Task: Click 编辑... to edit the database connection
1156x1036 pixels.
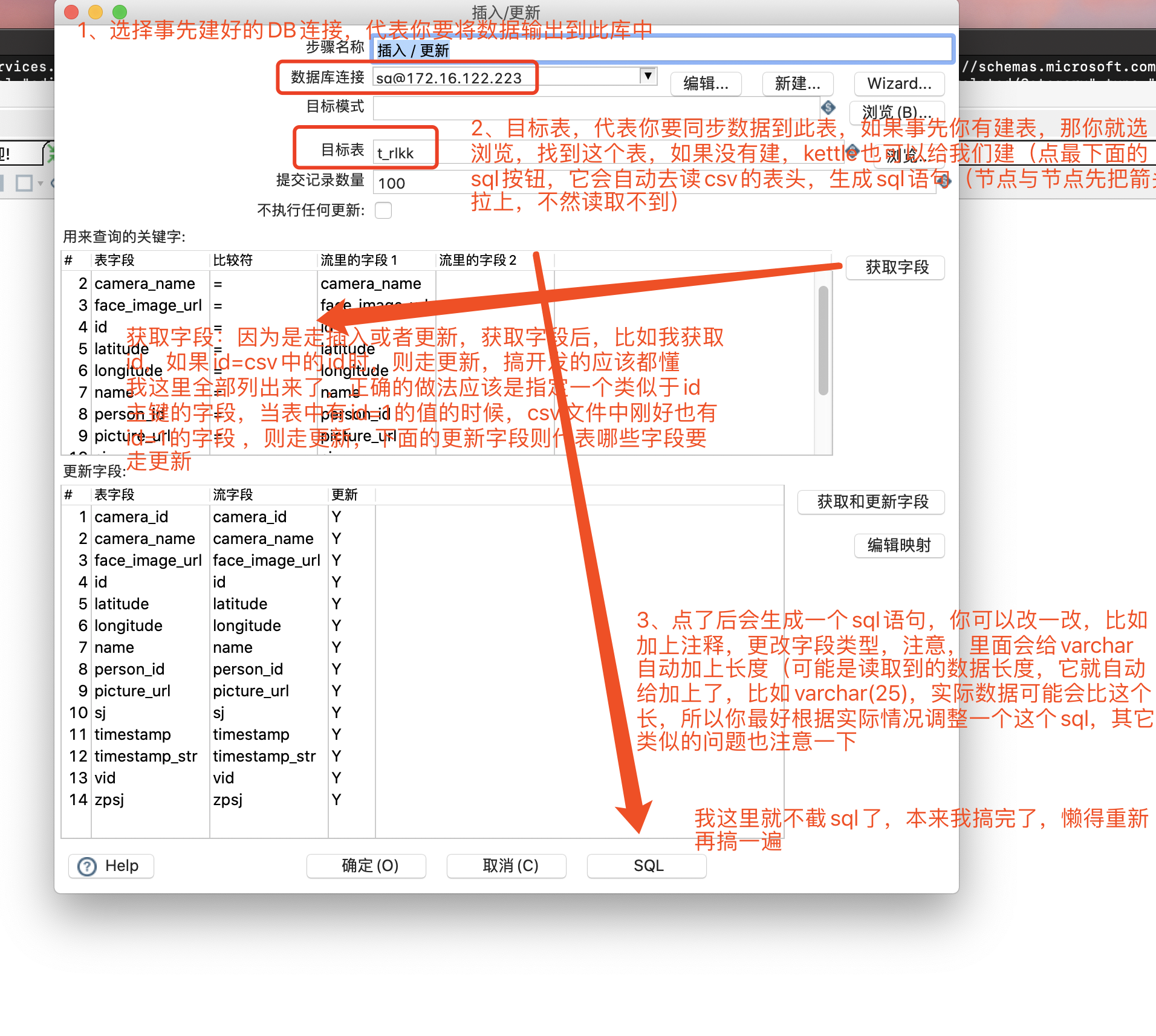Action: pos(705,84)
